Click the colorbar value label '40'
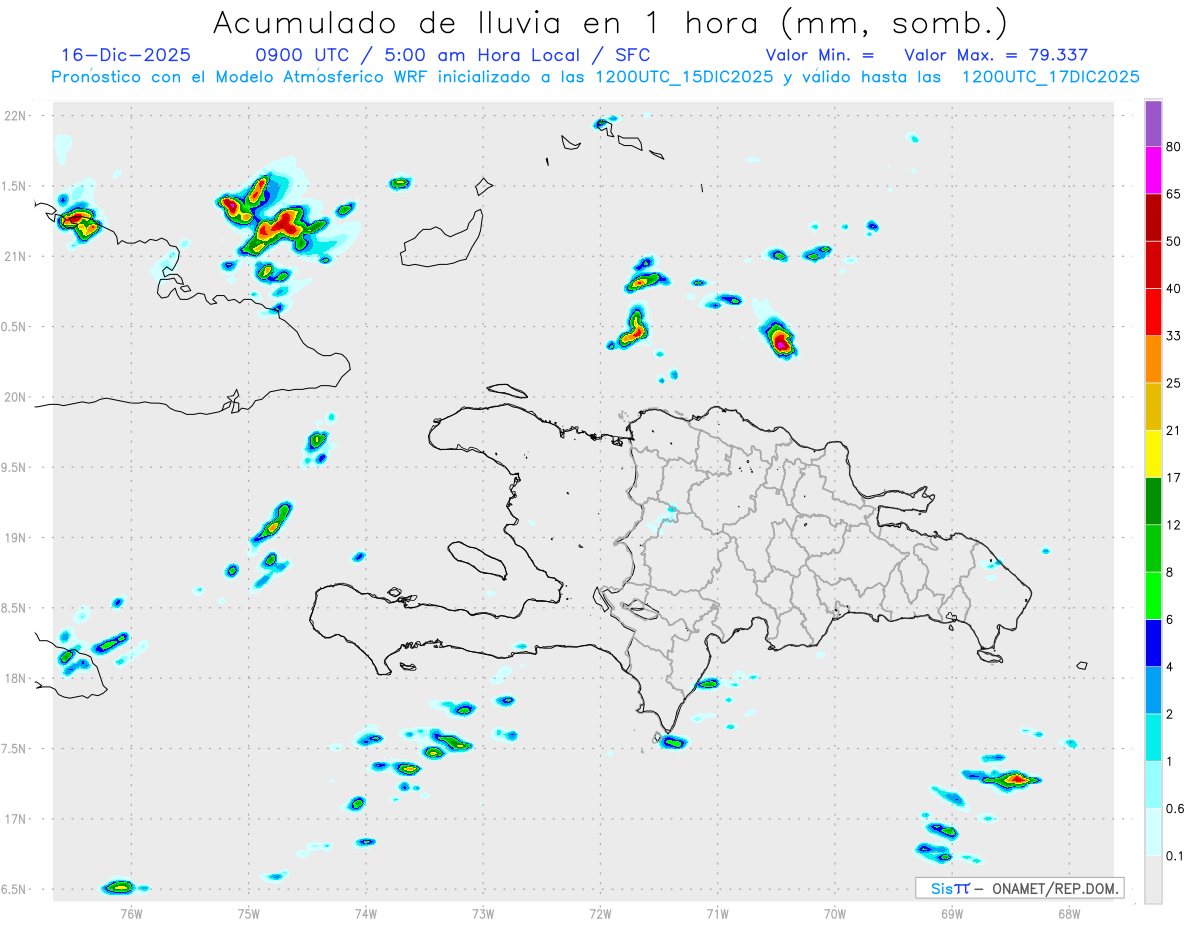The image size is (1200, 927). 1174,289
